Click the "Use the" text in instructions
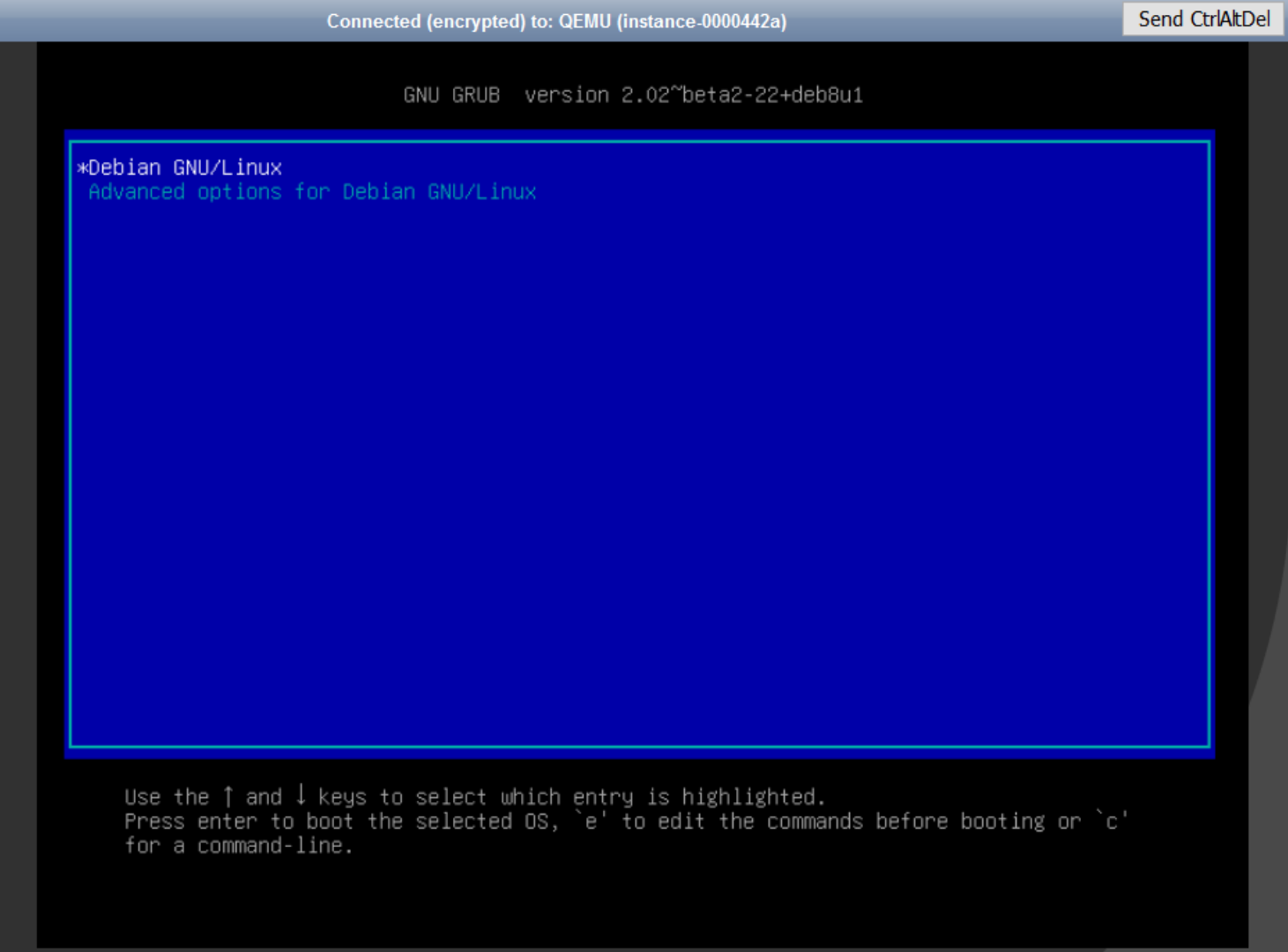Image resolution: width=1288 pixels, height=952 pixels. tap(167, 797)
